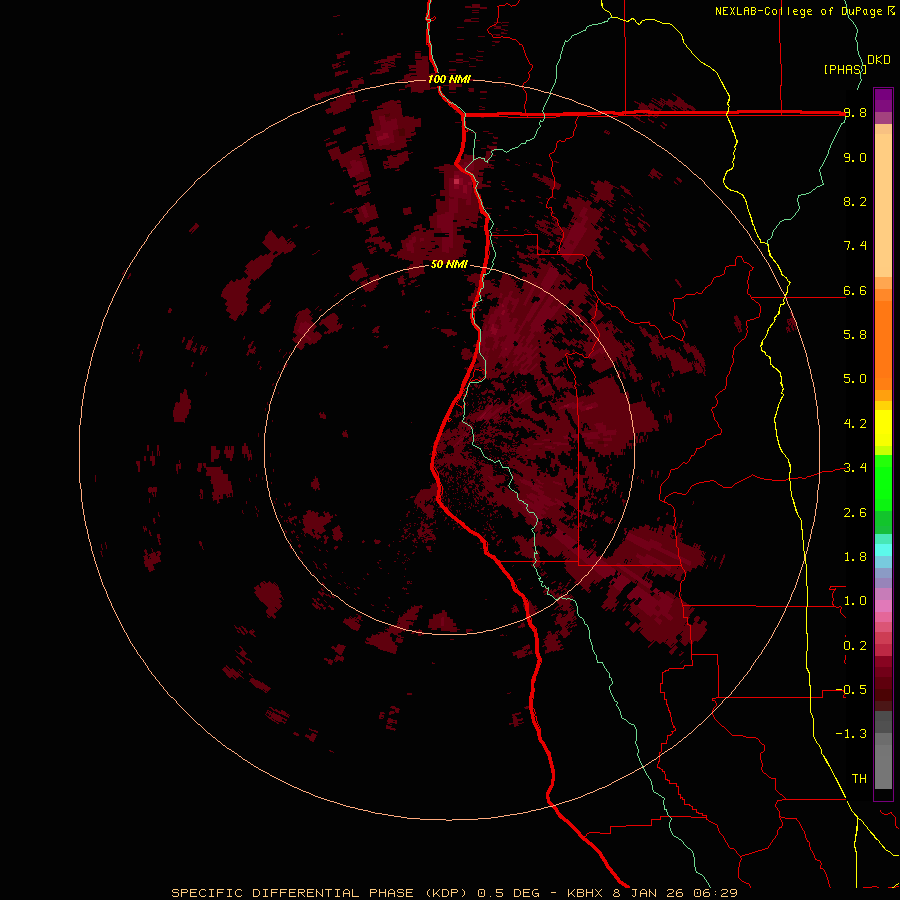This screenshot has width=900, height=900.
Task: Click the [PHAS] label near the legend
Action: [x=845, y=69]
